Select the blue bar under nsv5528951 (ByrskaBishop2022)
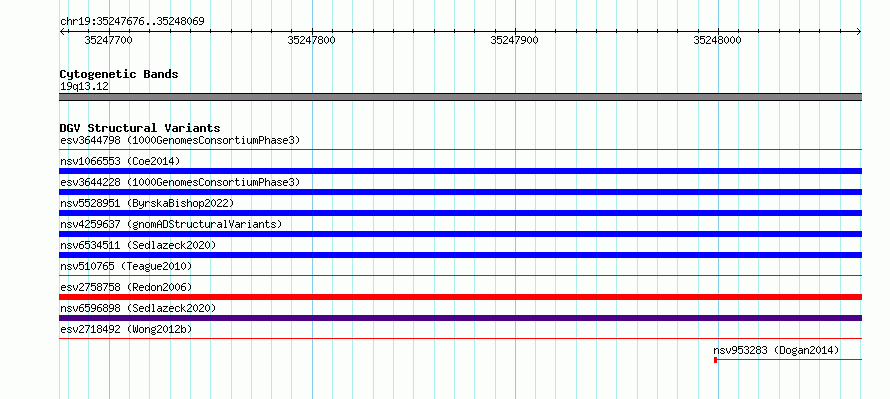 (460, 213)
